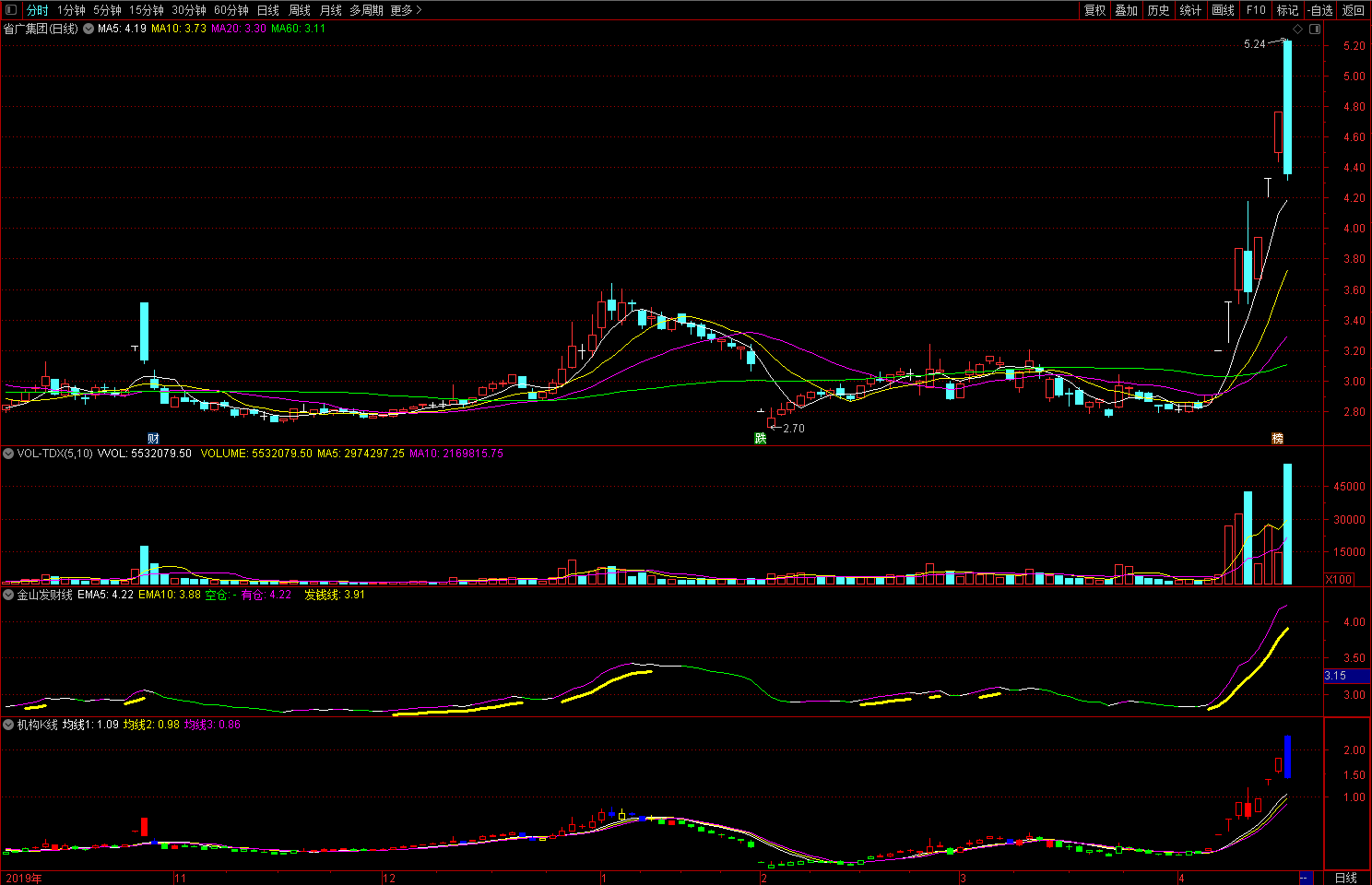This screenshot has height=885, width=1372.
Task: Click the EMA5: 4.22 label
Action: (x=106, y=595)
